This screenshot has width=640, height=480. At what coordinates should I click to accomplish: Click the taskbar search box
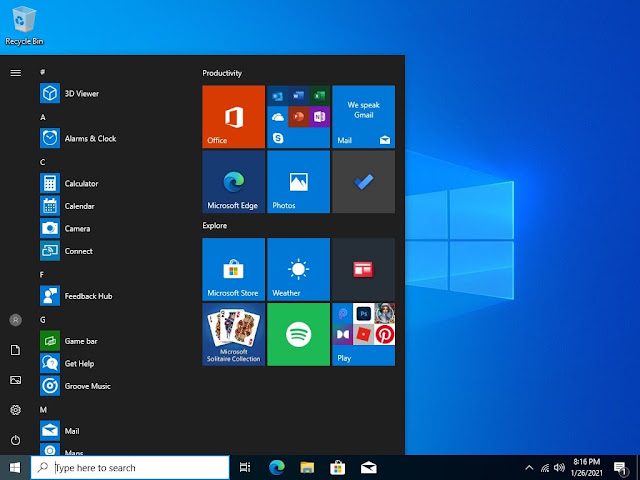tap(130, 467)
